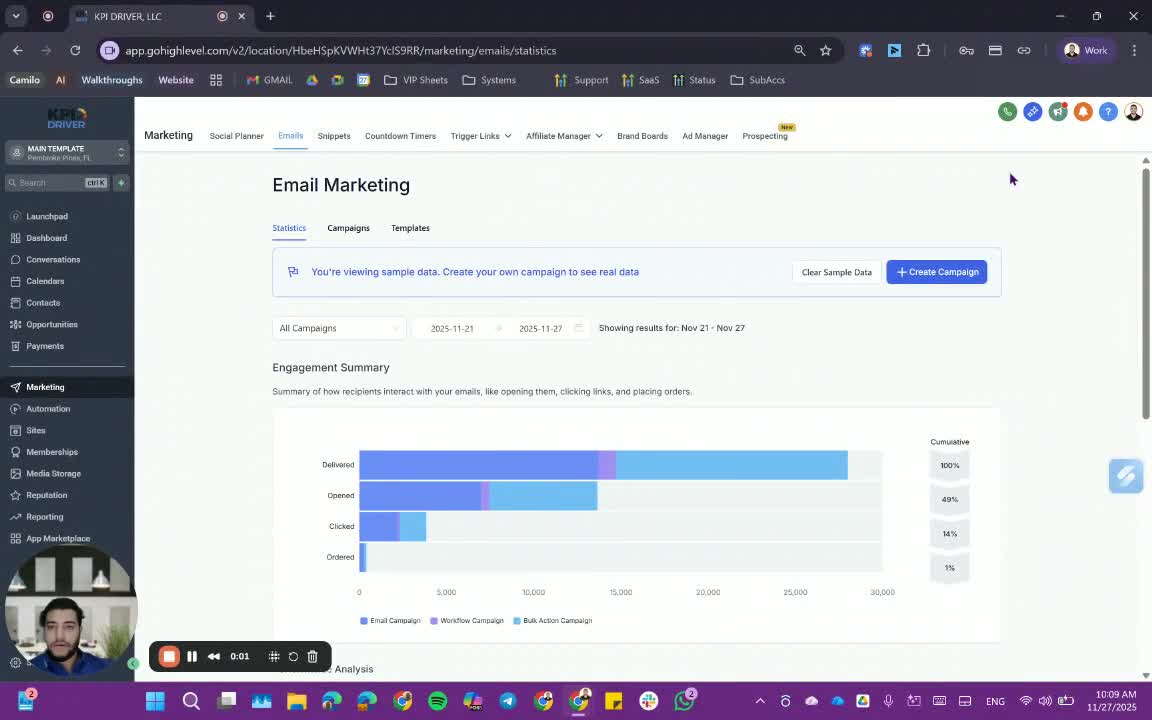Click the restart recording icon
1152x720 pixels.
tap(293, 657)
